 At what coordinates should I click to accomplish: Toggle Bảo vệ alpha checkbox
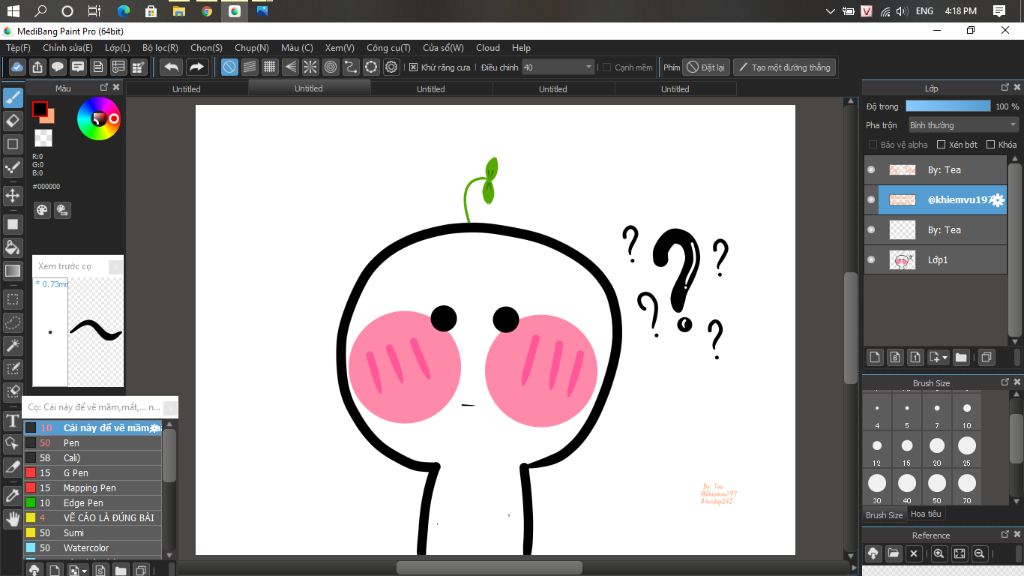[x=872, y=144]
